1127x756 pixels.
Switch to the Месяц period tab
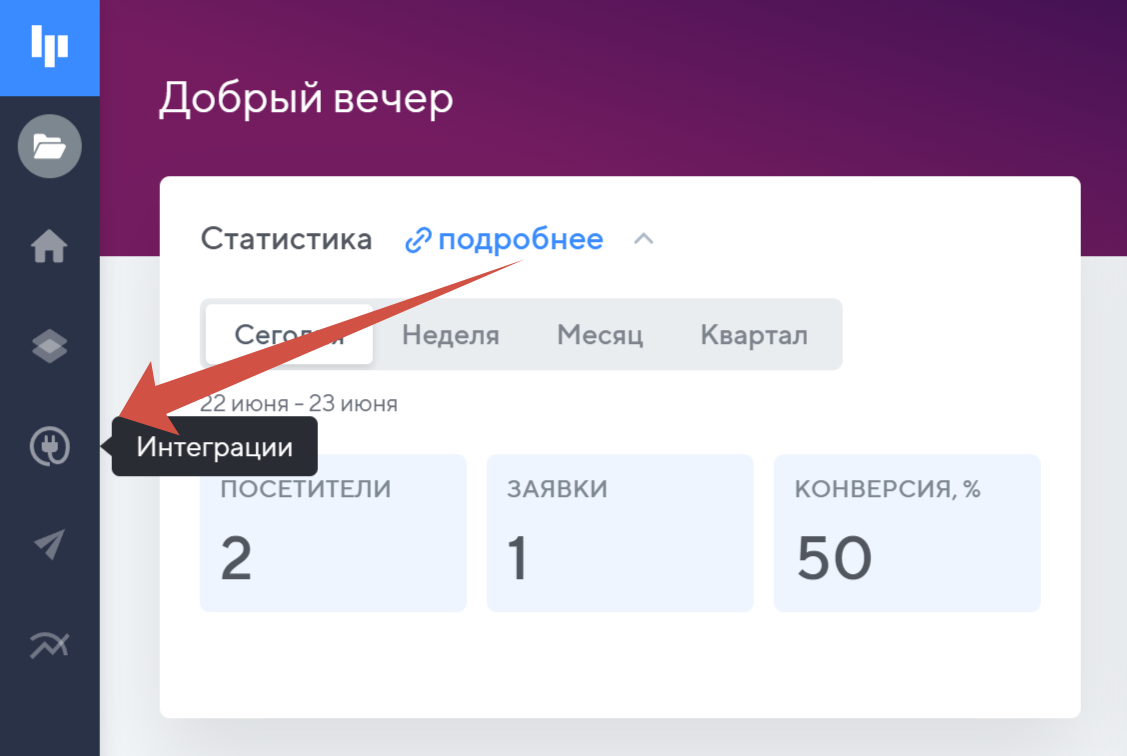[x=600, y=335]
